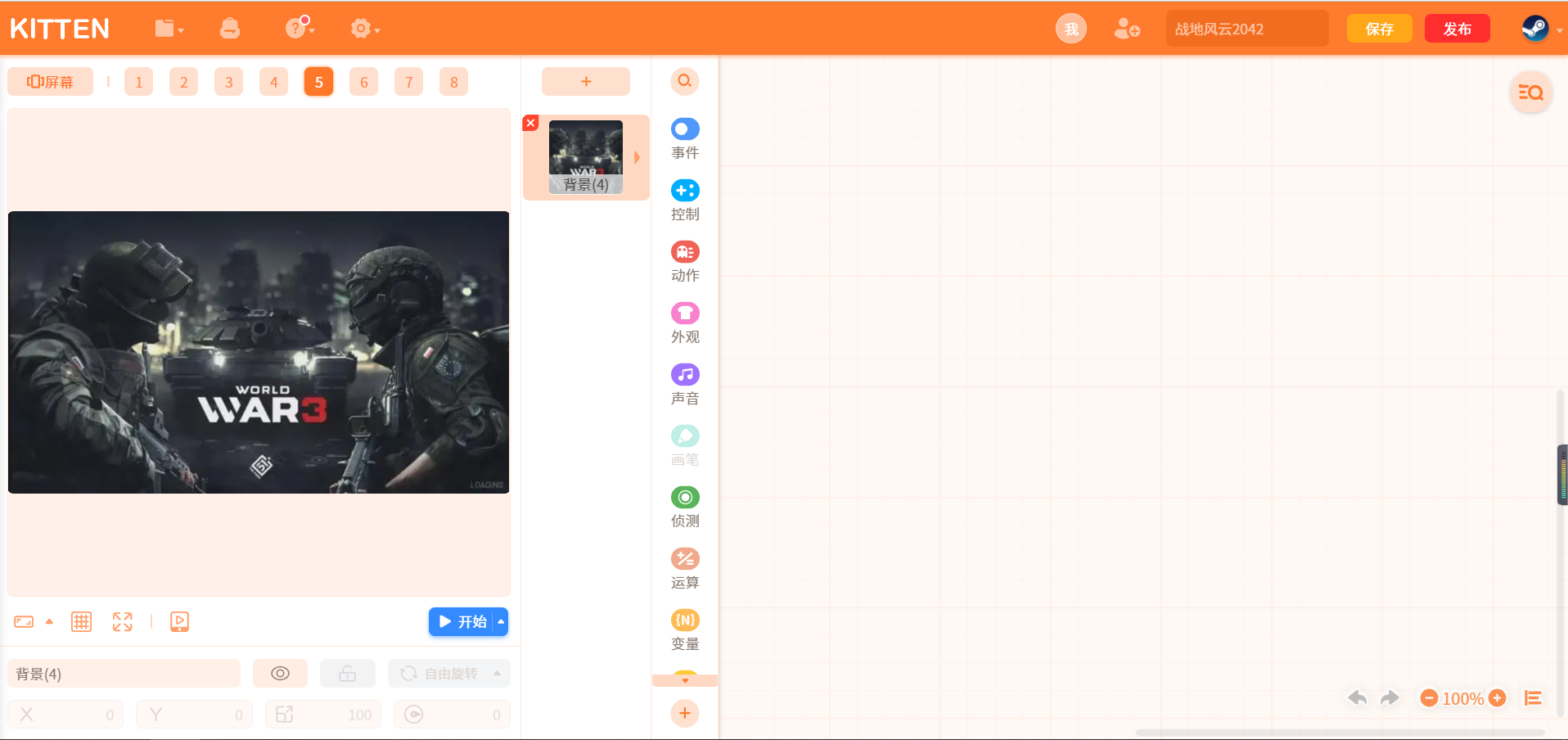Expand the 背景(4) sprite side arrow
This screenshot has height=740, width=1568.
[637, 157]
